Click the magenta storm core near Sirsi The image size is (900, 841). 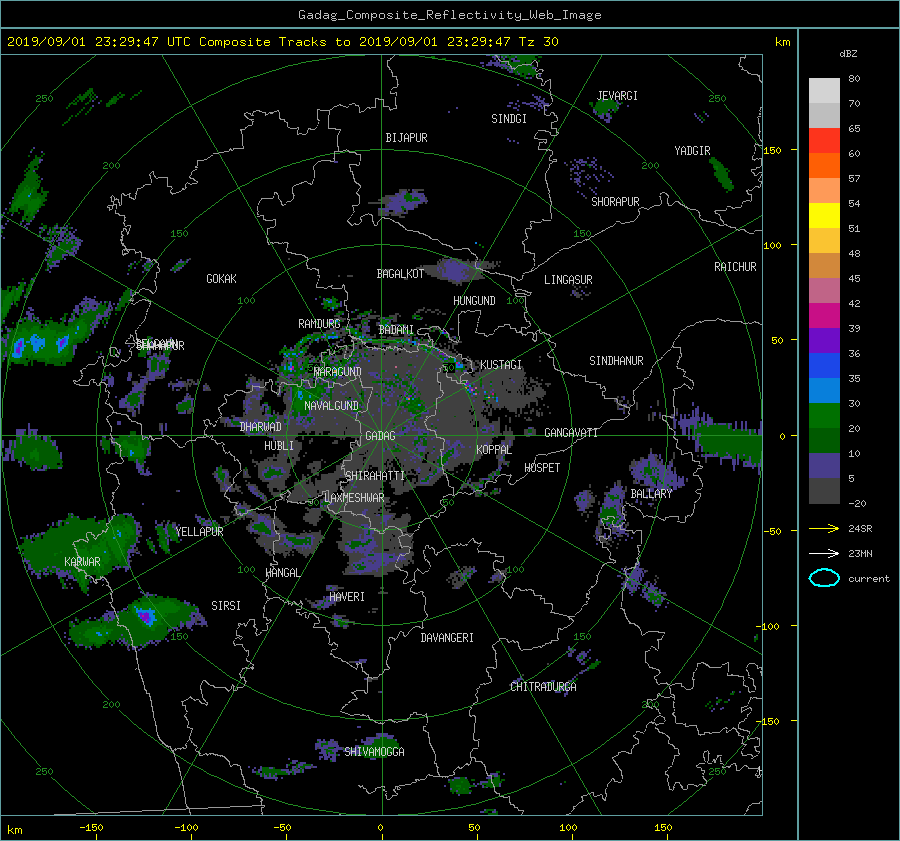[x=145, y=616]
